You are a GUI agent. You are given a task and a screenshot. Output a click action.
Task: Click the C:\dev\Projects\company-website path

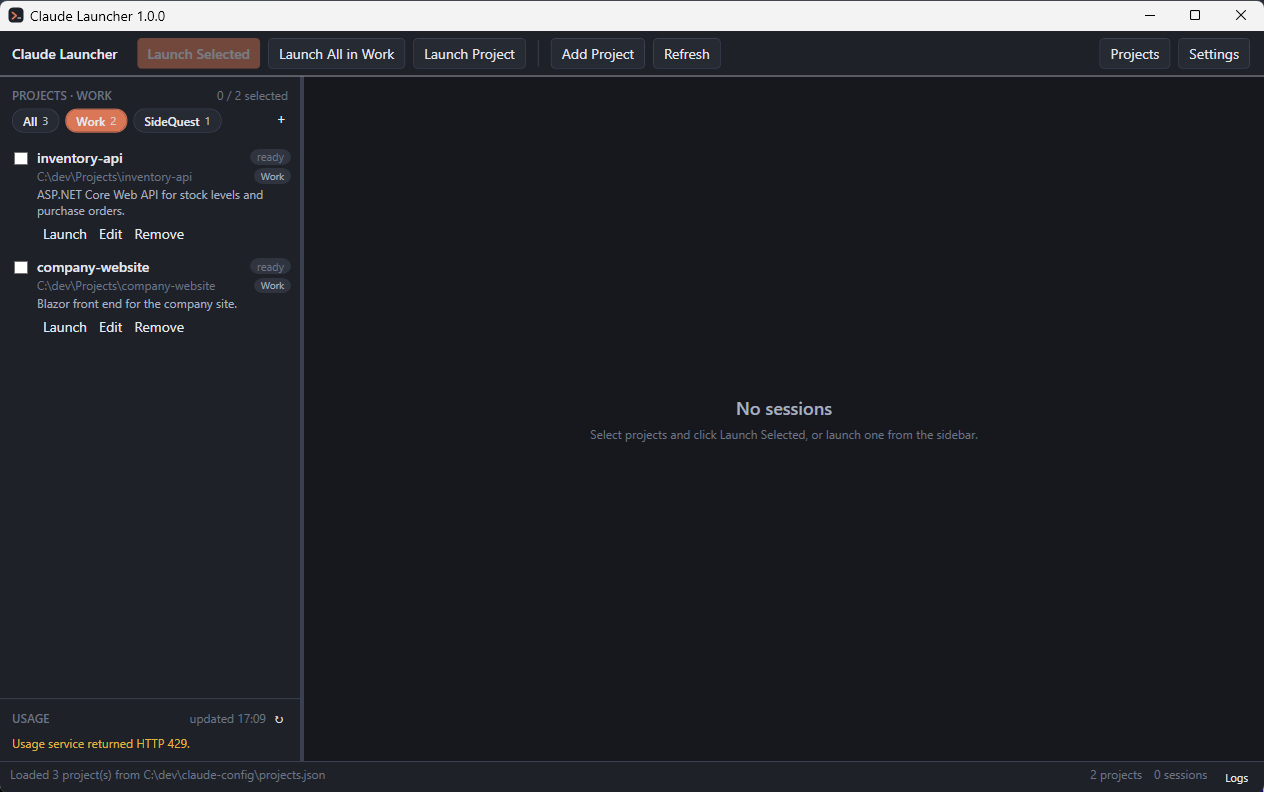(x=126, y=286)
